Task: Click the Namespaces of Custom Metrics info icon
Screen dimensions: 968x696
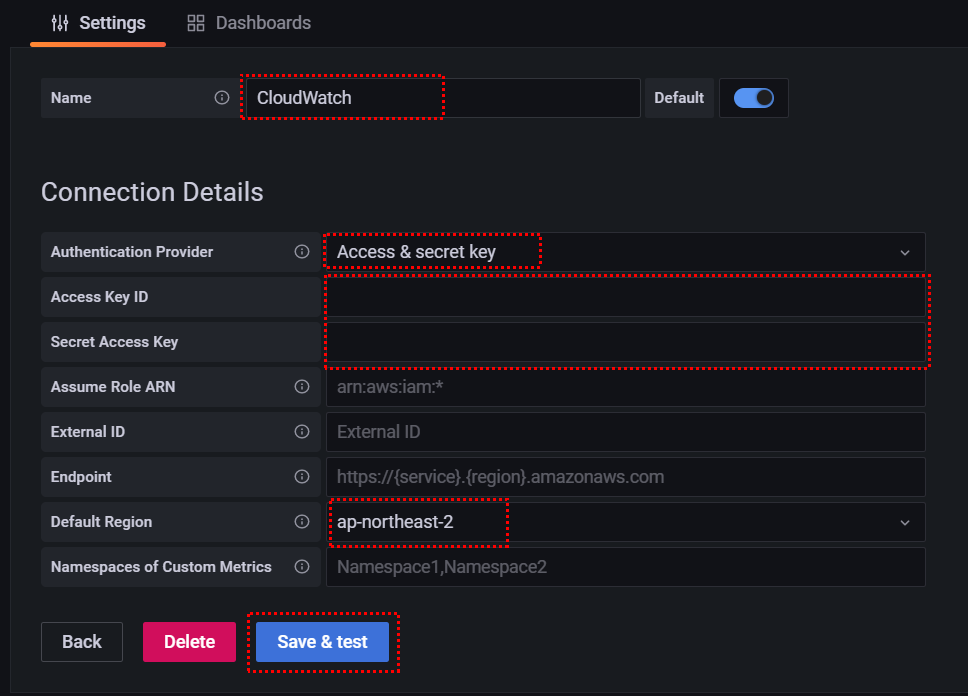Action: (x=302, y=567)
